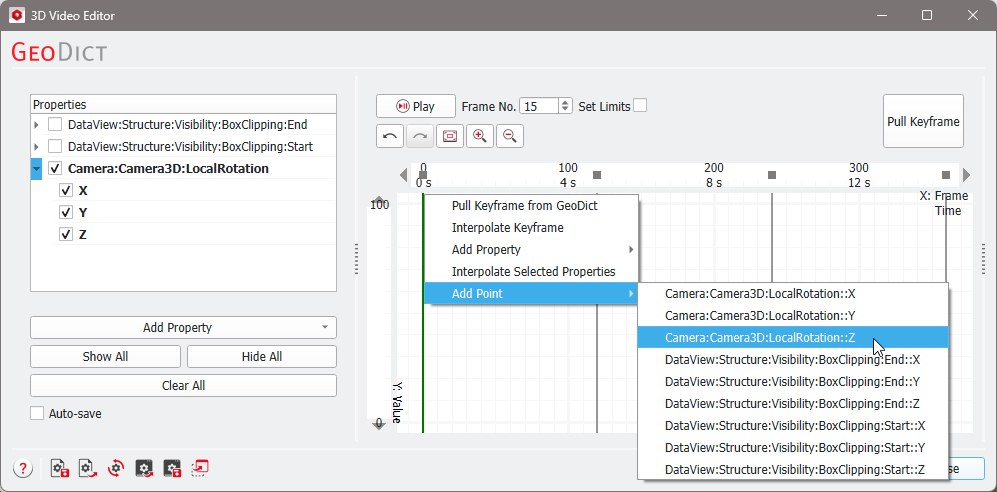Image resolution: width=997 pixels, height=492 pixels.
Task: Click the detach window icon in bottom toolbar
Action: coord(200,469)
